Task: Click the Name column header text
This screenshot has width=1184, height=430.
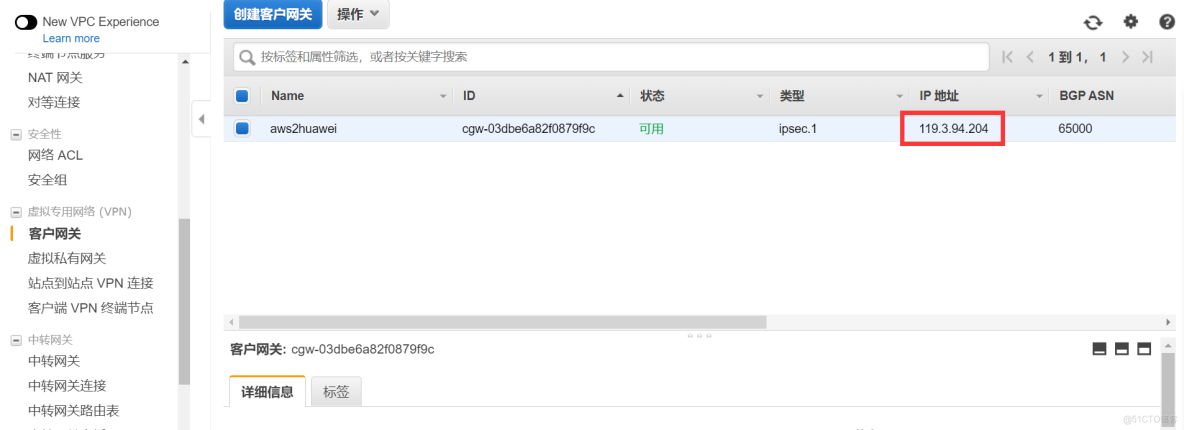Action: coord(288,96)
